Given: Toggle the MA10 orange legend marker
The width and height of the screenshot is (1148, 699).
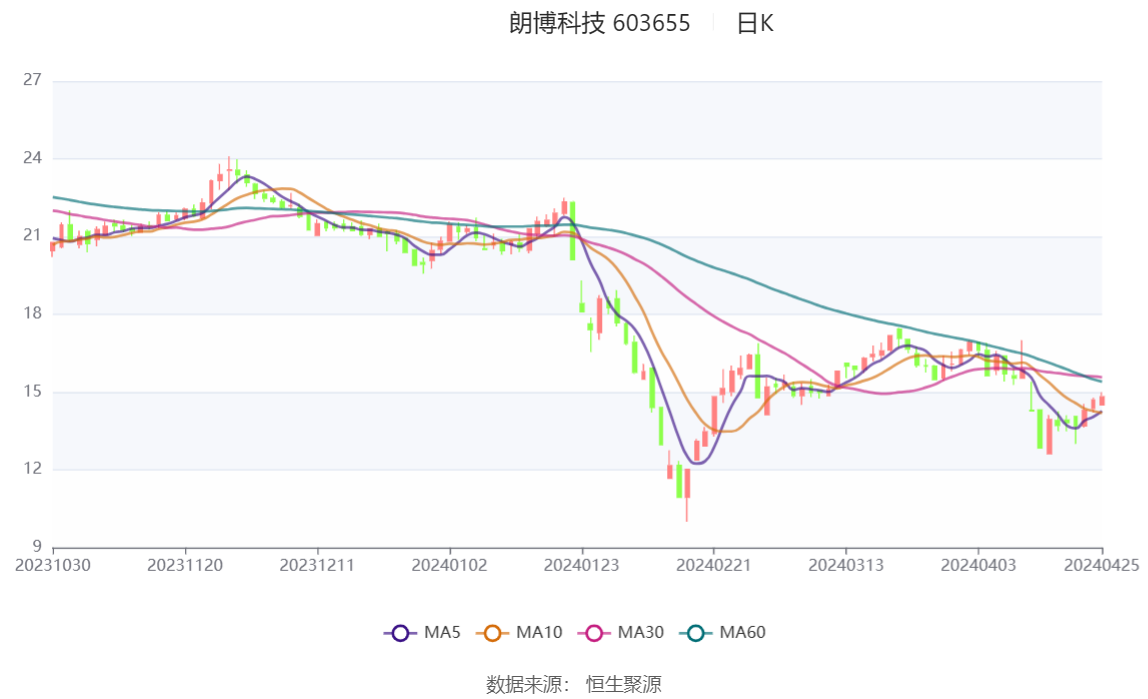Looking at the screenshot, I should 492,632.
